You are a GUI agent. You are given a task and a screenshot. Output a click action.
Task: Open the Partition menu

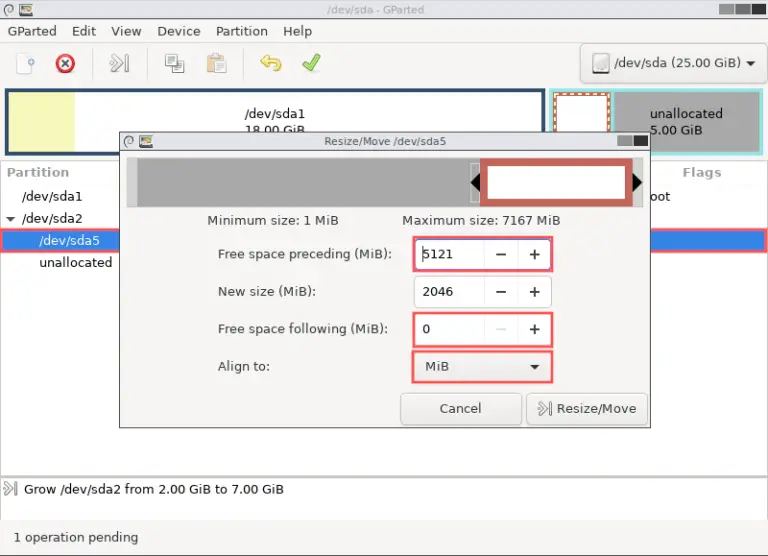point(242,31)
